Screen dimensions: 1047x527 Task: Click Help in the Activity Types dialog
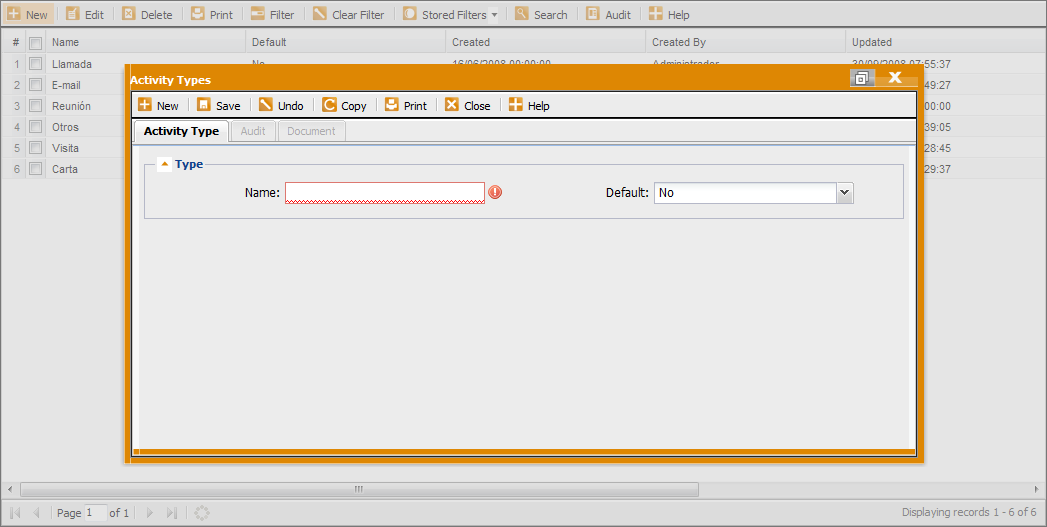(530, 105)
